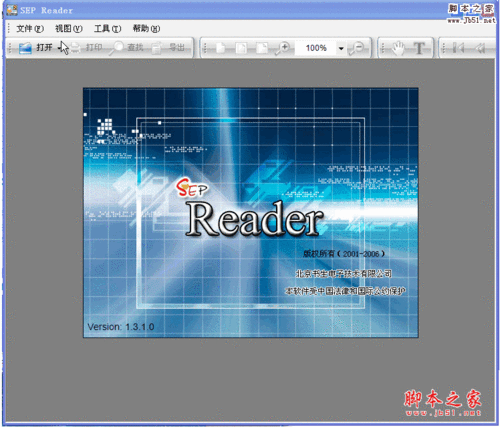This screenshot has width=500, height=427.
Task: Click the second page layout icon
Action: (241, 48)
